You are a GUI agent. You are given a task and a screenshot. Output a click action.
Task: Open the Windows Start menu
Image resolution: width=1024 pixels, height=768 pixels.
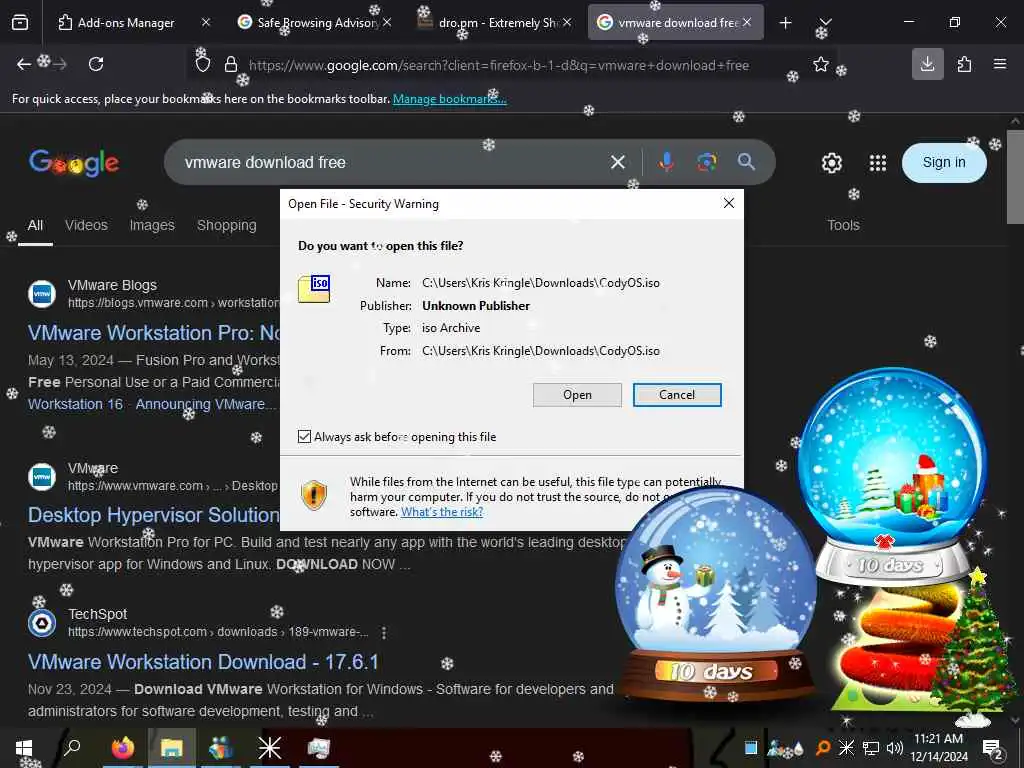click(x=24, y=748)
